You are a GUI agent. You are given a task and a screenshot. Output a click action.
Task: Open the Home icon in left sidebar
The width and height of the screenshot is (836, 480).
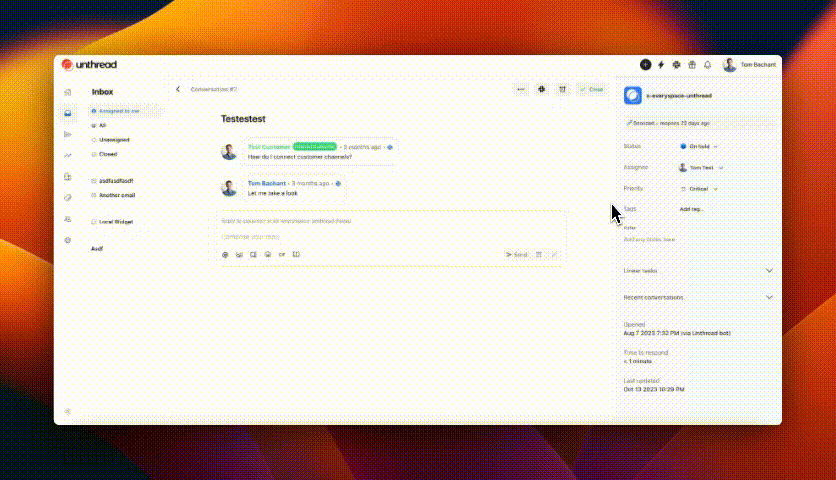tap(68, 92)
